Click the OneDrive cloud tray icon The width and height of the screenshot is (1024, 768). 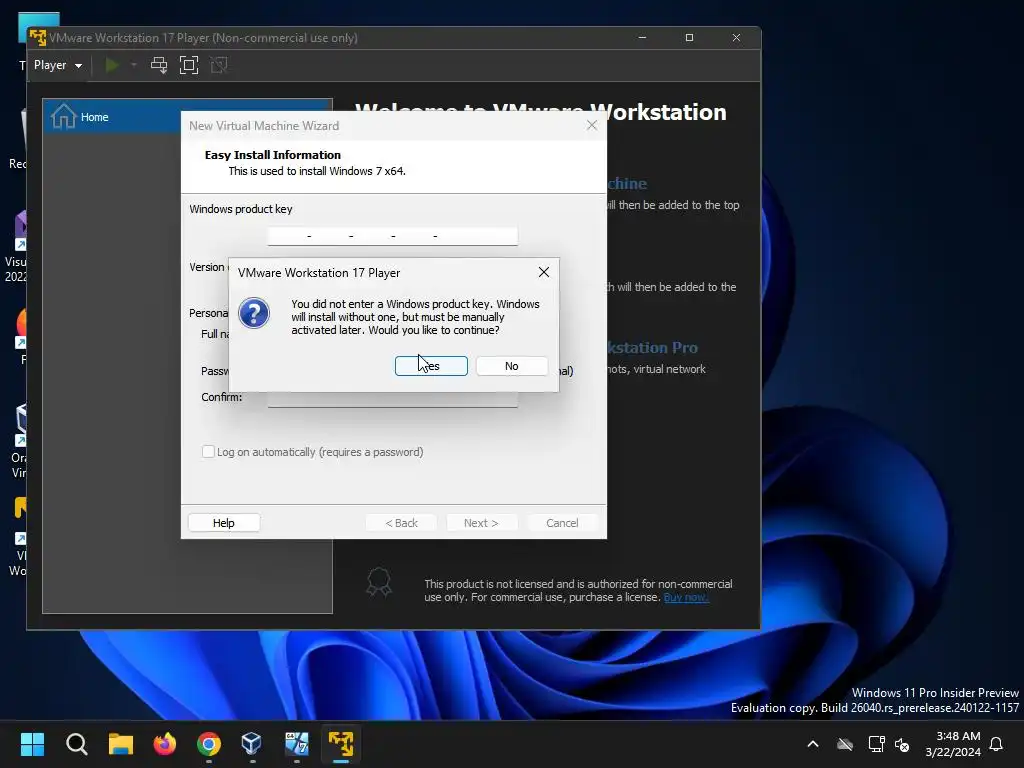(845, 744)
